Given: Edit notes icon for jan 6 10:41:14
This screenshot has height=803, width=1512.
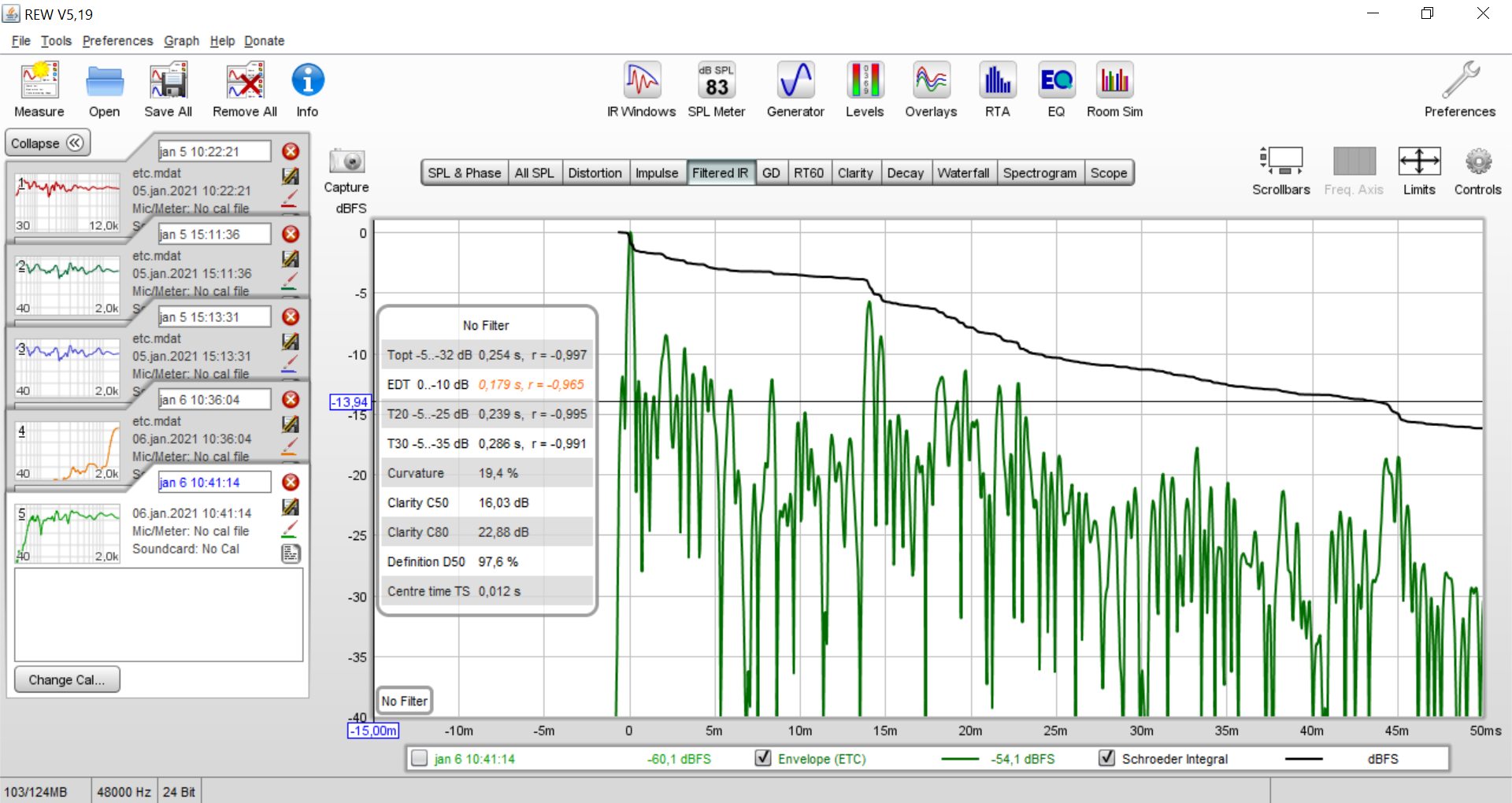Looking at the screenshot, I should (x=291, y=507).
